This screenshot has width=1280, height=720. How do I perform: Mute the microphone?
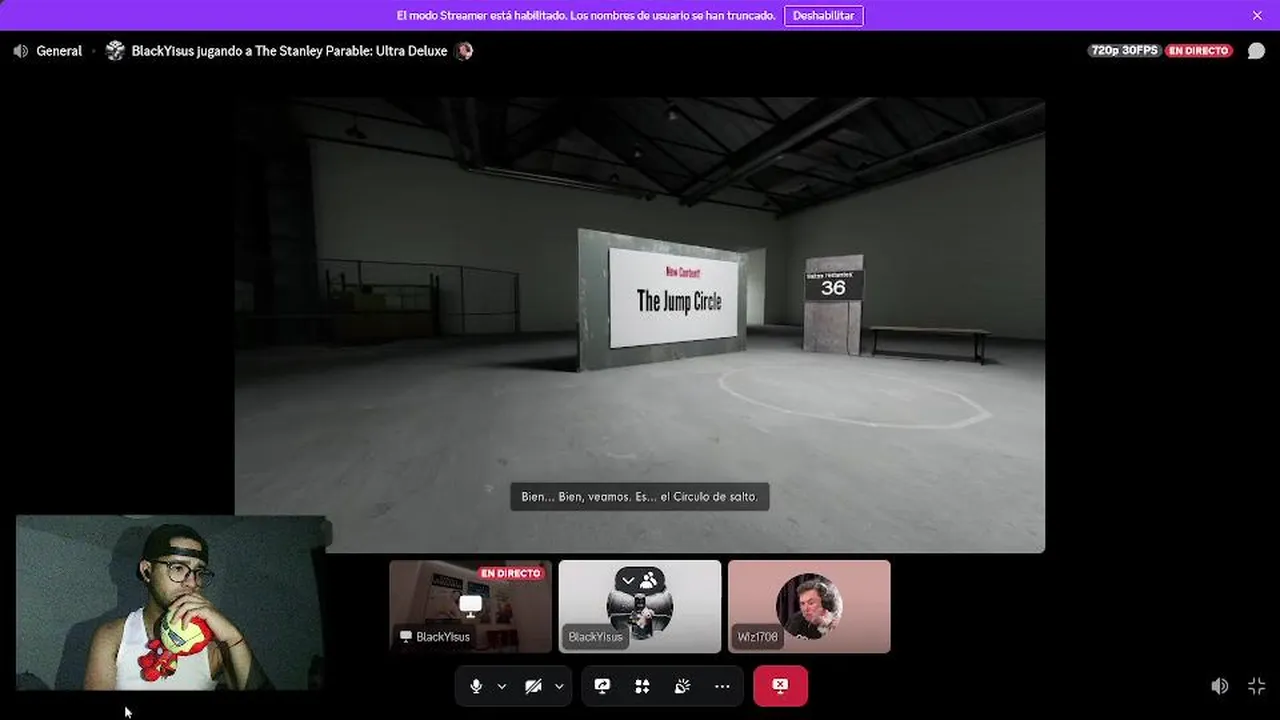[x=476, y=686]
